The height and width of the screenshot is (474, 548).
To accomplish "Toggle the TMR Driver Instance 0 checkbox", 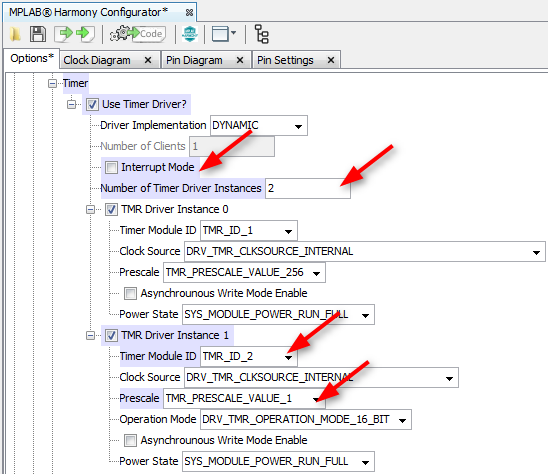I will [x=111, y=209].
